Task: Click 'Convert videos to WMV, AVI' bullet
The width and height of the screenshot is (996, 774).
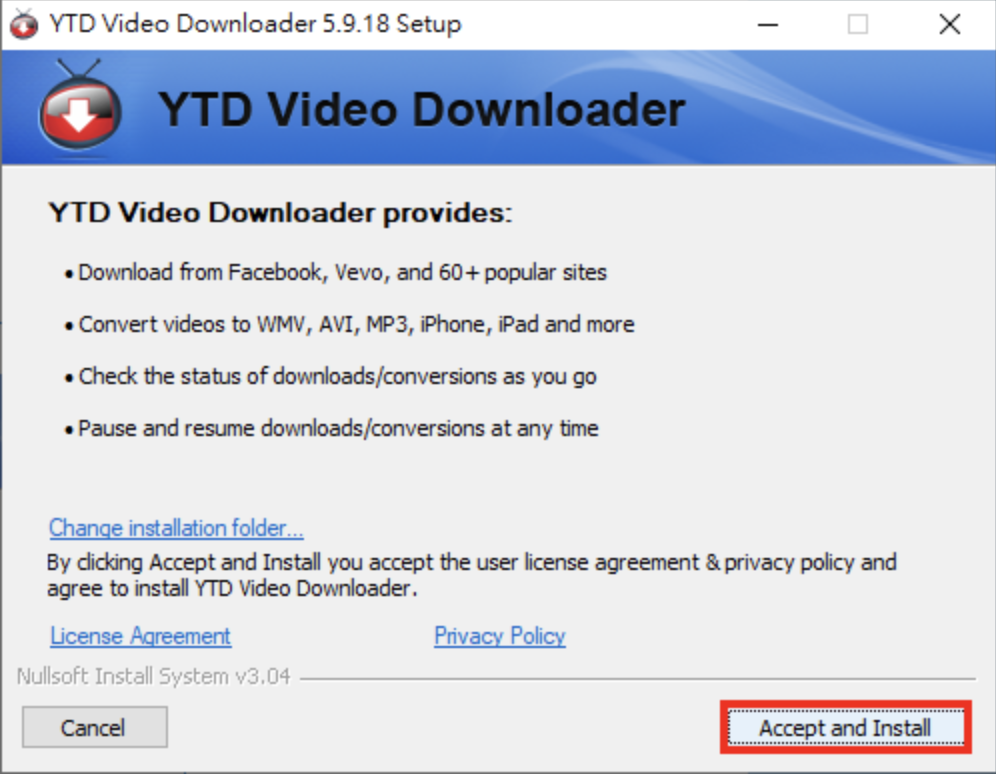Action: (x=356, y=324)
